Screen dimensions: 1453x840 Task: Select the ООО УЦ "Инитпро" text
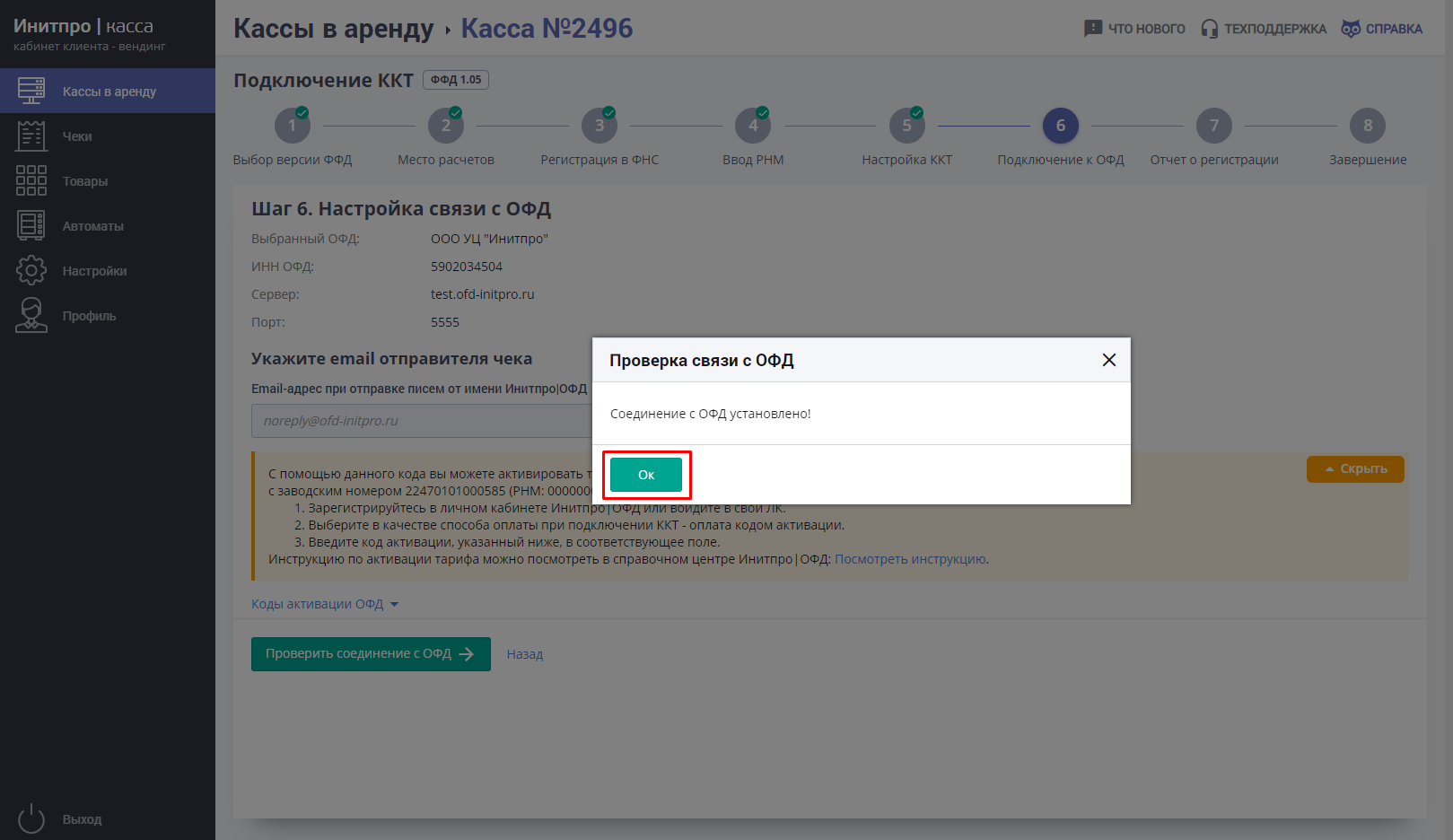(x=489, y=239)
